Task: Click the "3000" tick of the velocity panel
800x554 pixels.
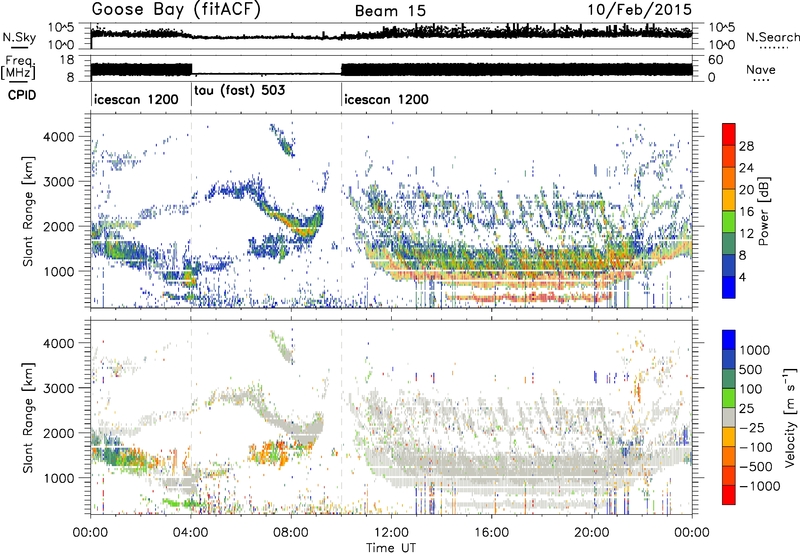Action: coord(59,388)
